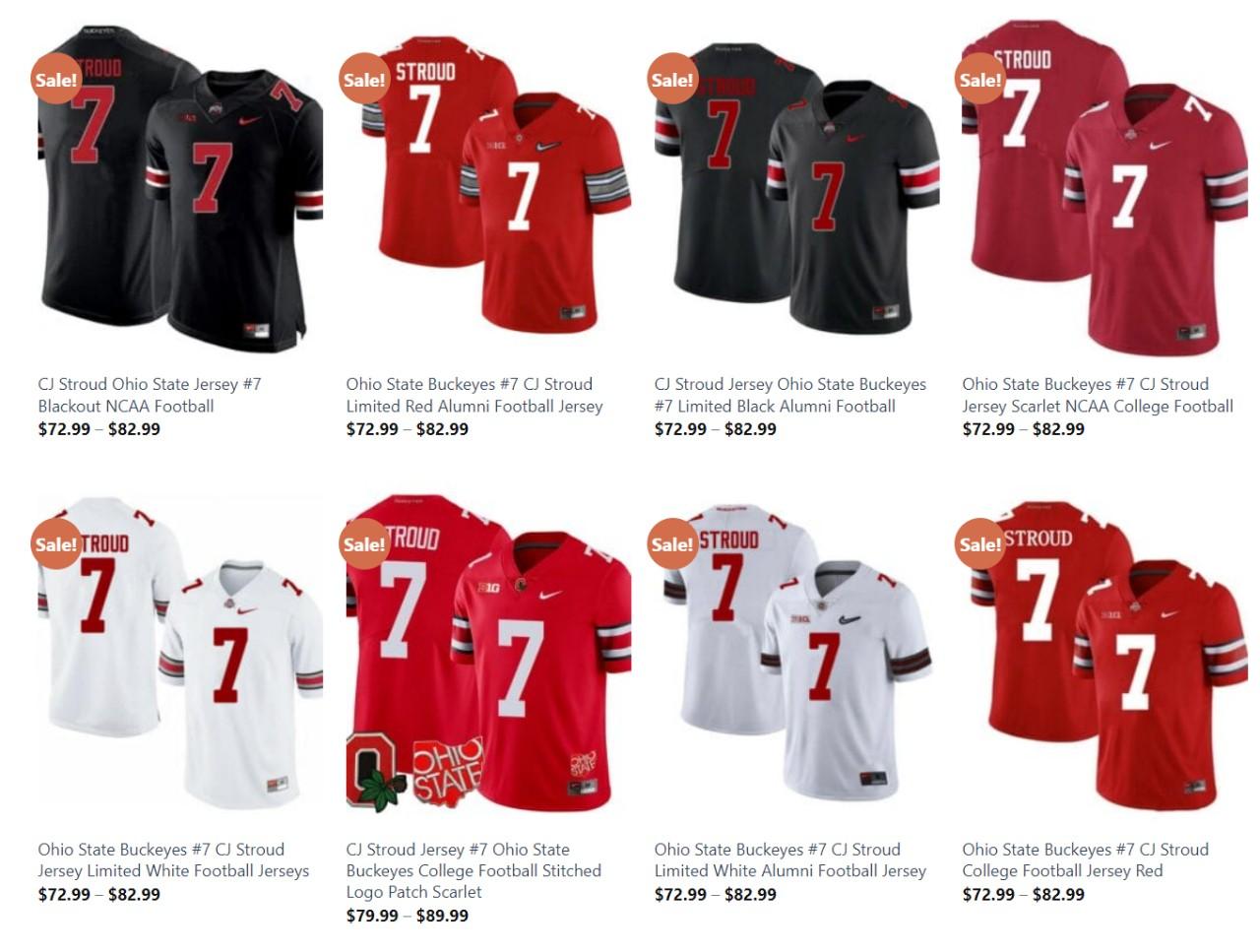Click Sale badge on College Football Jersey Red
Image resolution: width=1260 pixels, height=952 pixels.
[980, 543]
